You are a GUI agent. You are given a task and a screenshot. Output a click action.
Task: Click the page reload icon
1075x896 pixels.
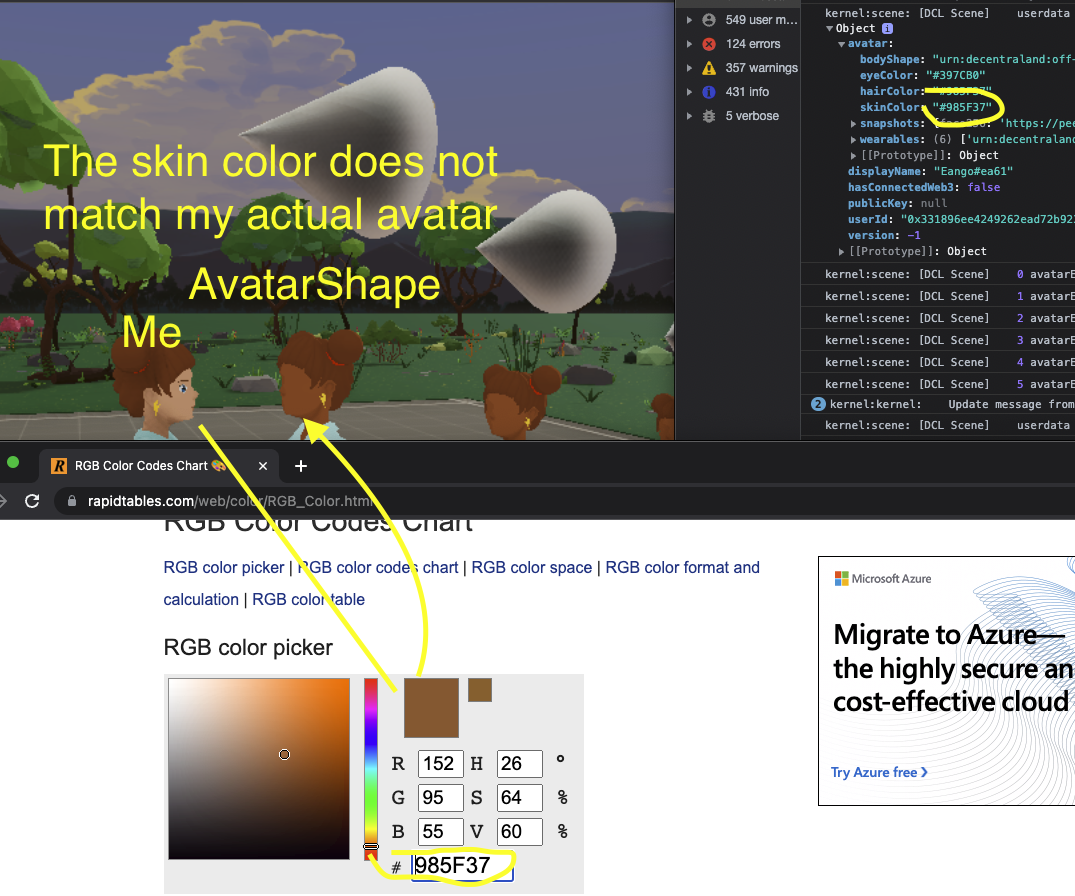pos(31,500)
